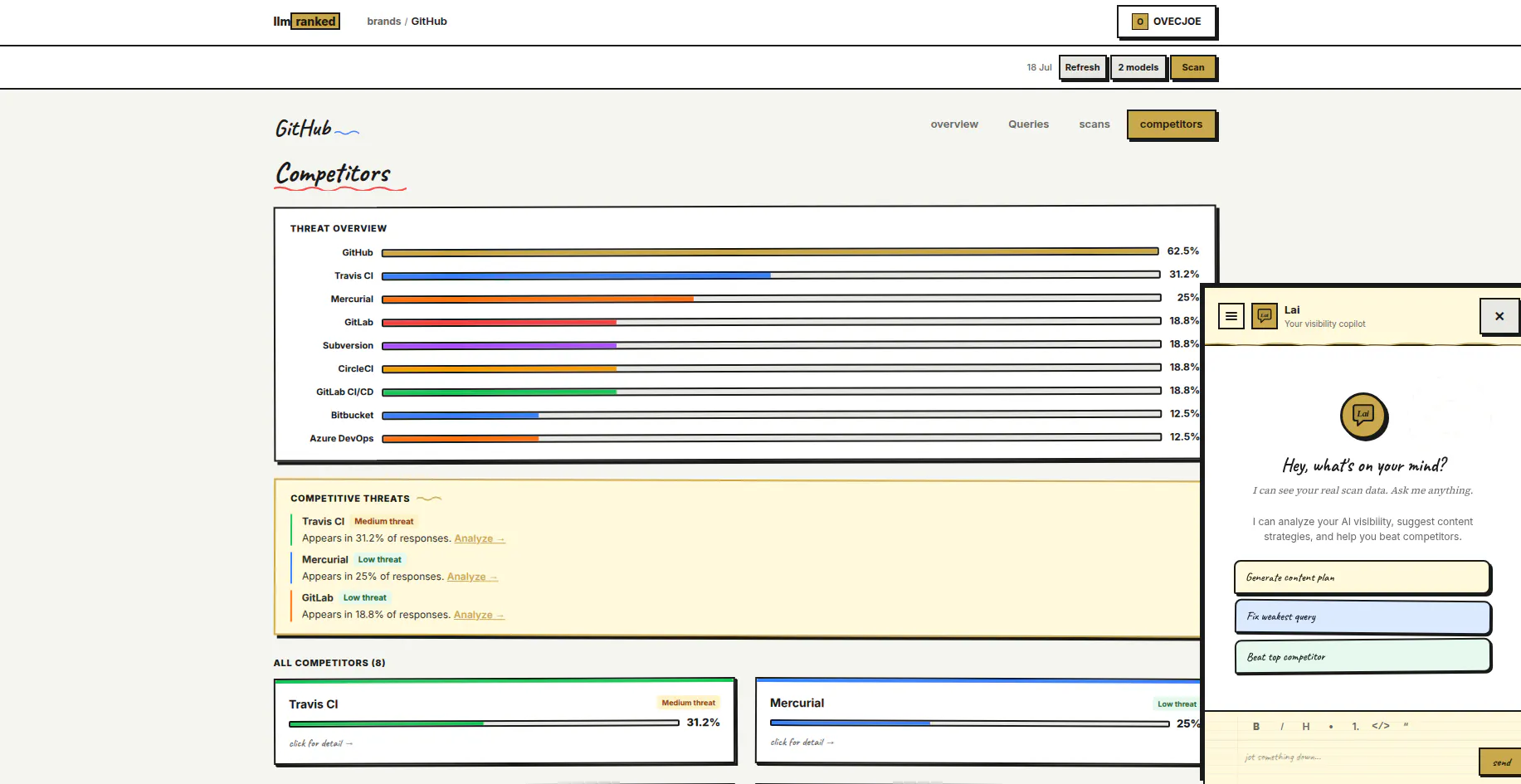The width and height of the screenshot is (1521, 784).
Task: Click the Low threat badge beside Mercurial
Action: pos(379,559)
